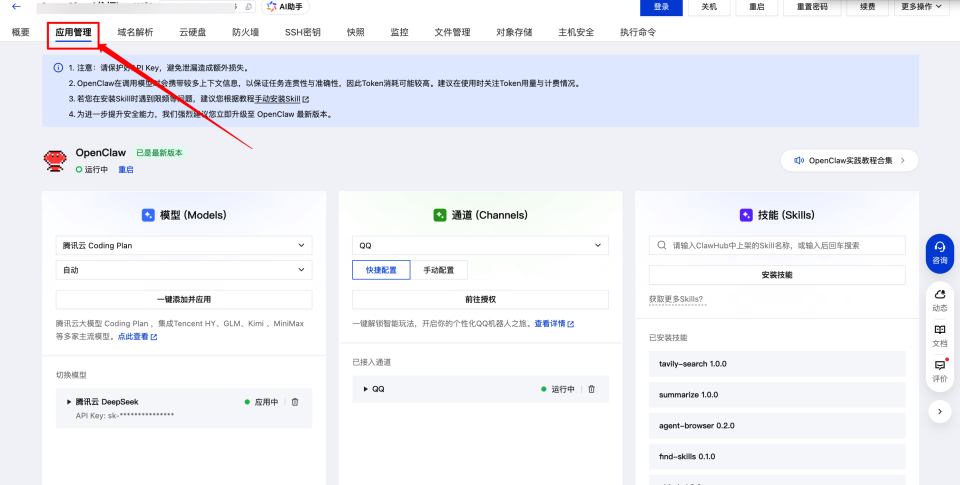Click the 安装技能 button
This screenshot has width=960, height=485.
point(777,275)
